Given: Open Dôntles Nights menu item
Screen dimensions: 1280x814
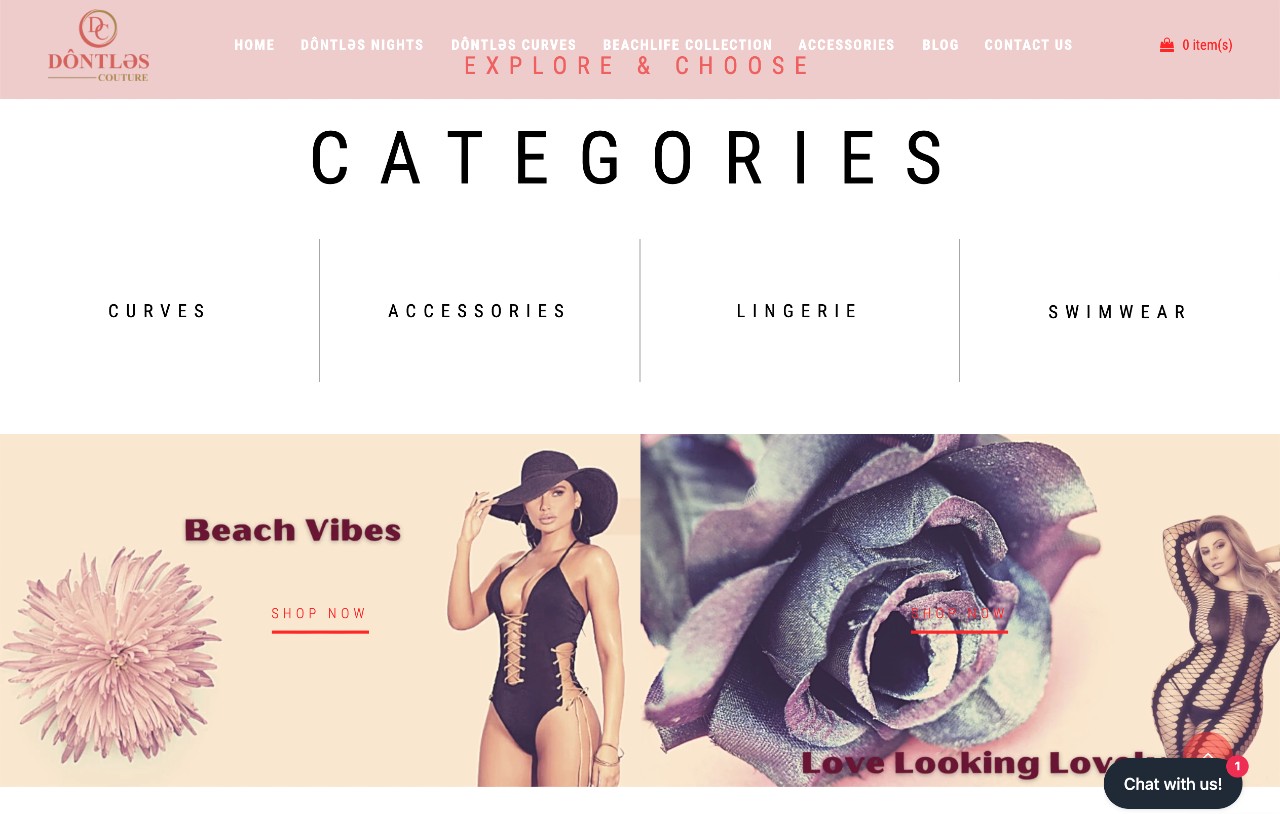Looking at the screenshot, I should pos(362,45).
